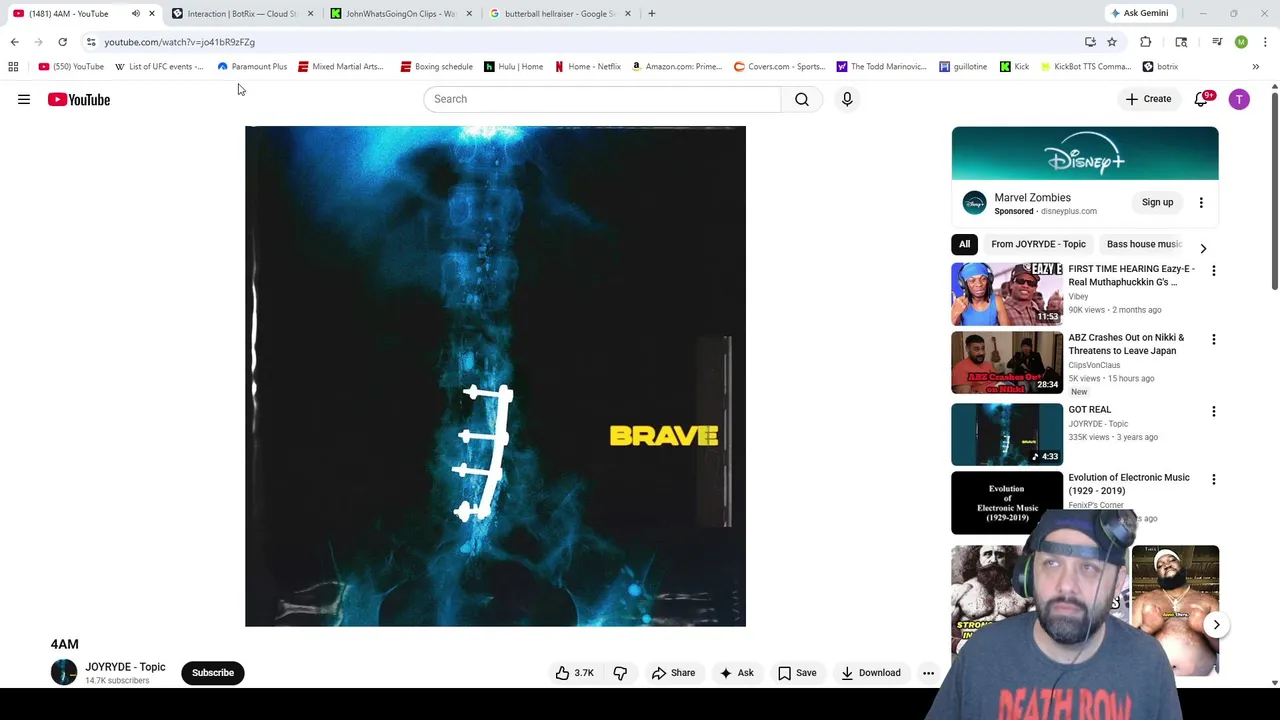Viewport: 1280px width, 720px height.
Task: Play the GOT REAL thumbnail
Action: 1007,435
